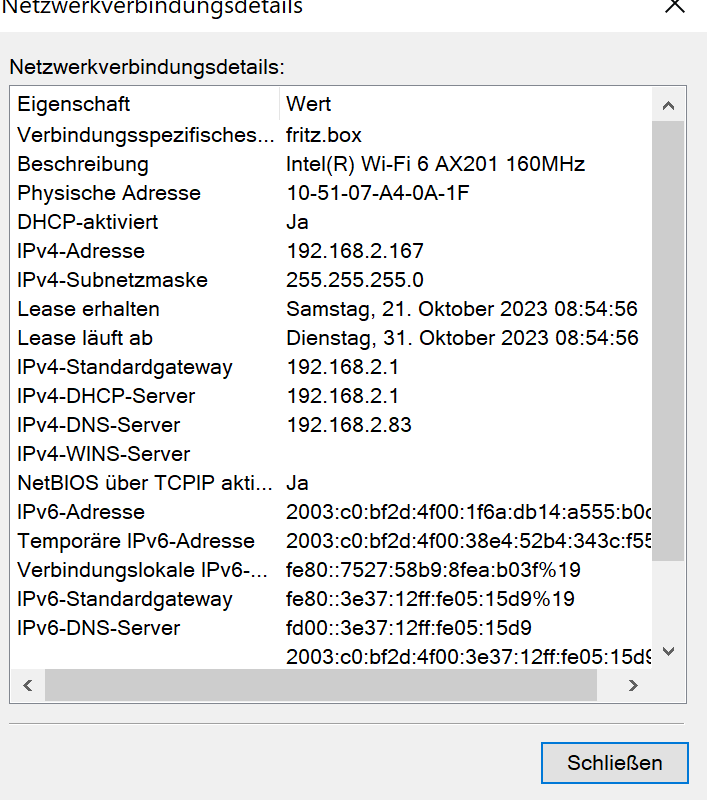Click the Schließen button
Image resolution: width=707 pixels, height=800 pixels.
pos(615,763)
